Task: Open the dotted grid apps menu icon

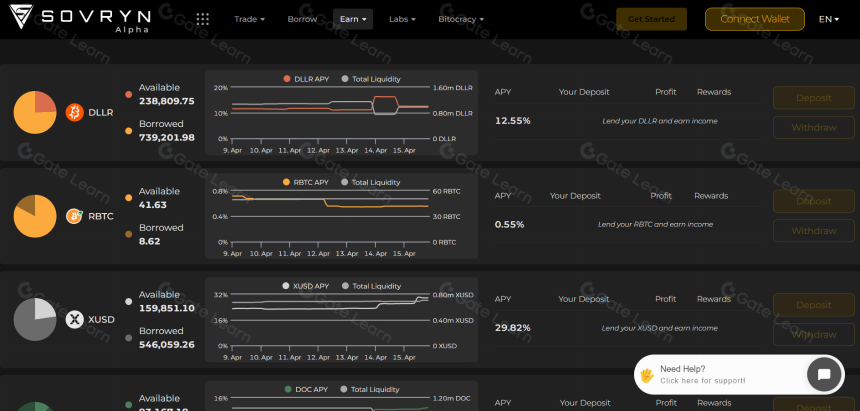Action: pyautogui.click(x=202, y=19)
